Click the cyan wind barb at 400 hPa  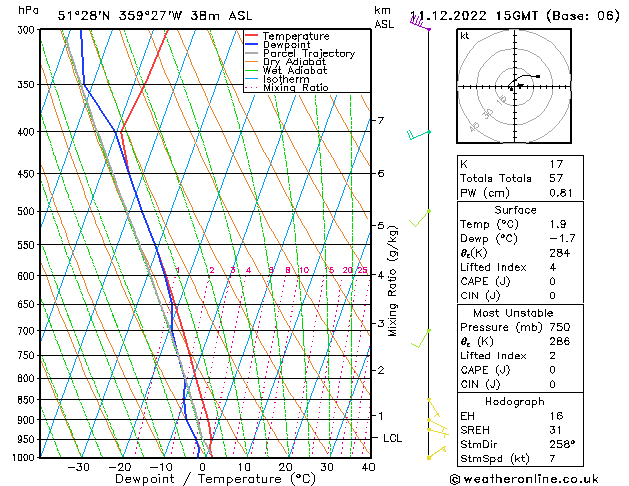point(418,133)
